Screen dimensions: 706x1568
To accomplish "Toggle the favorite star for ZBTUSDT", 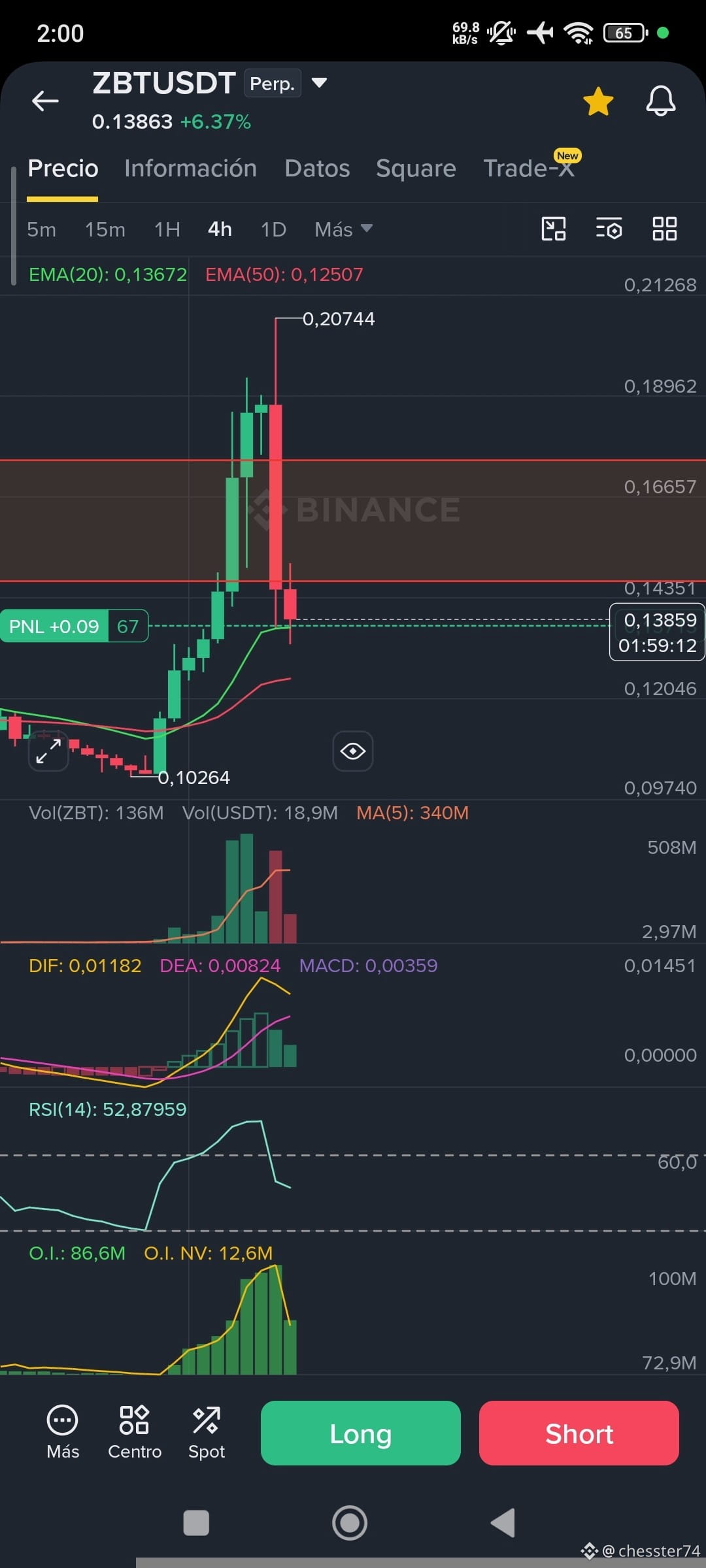I will [x=598, y=101].
